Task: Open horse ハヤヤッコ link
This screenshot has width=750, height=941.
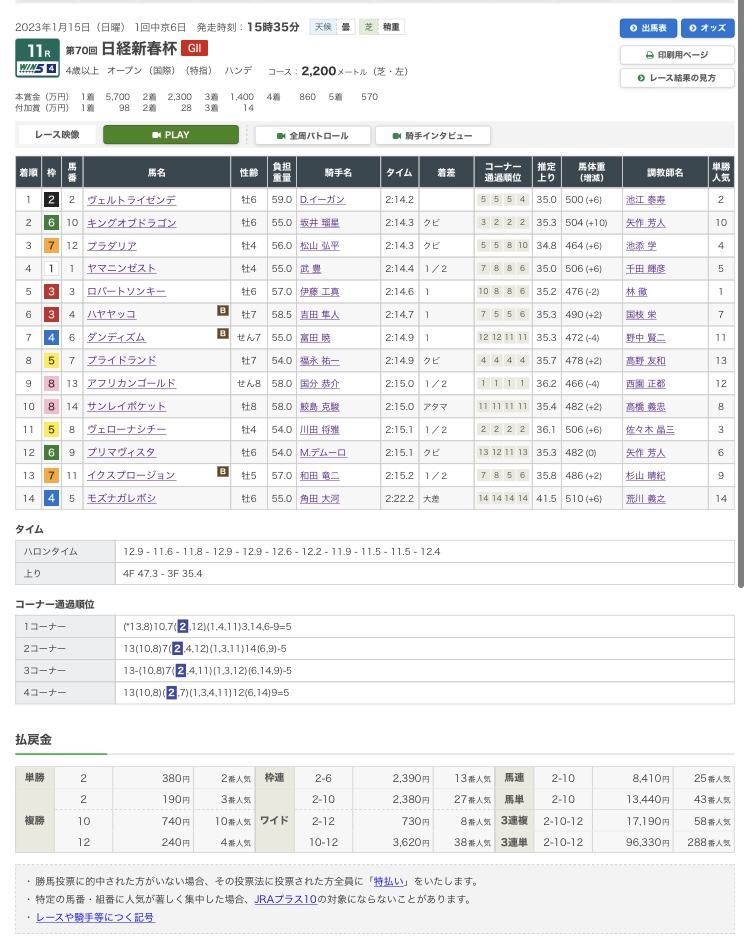Action: click(112, 314)
